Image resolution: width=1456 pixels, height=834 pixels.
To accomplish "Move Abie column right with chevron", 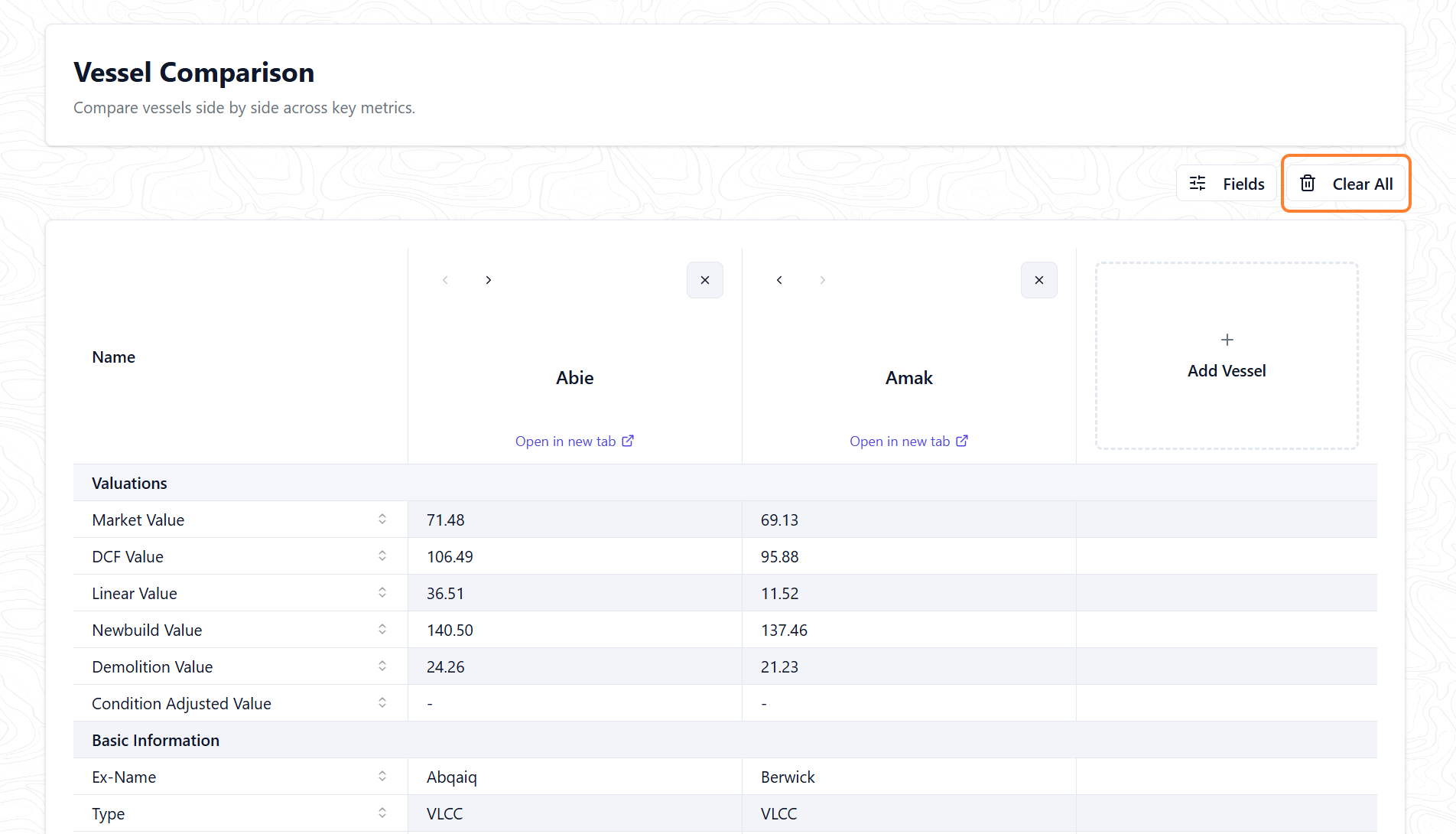I will 489,280.
